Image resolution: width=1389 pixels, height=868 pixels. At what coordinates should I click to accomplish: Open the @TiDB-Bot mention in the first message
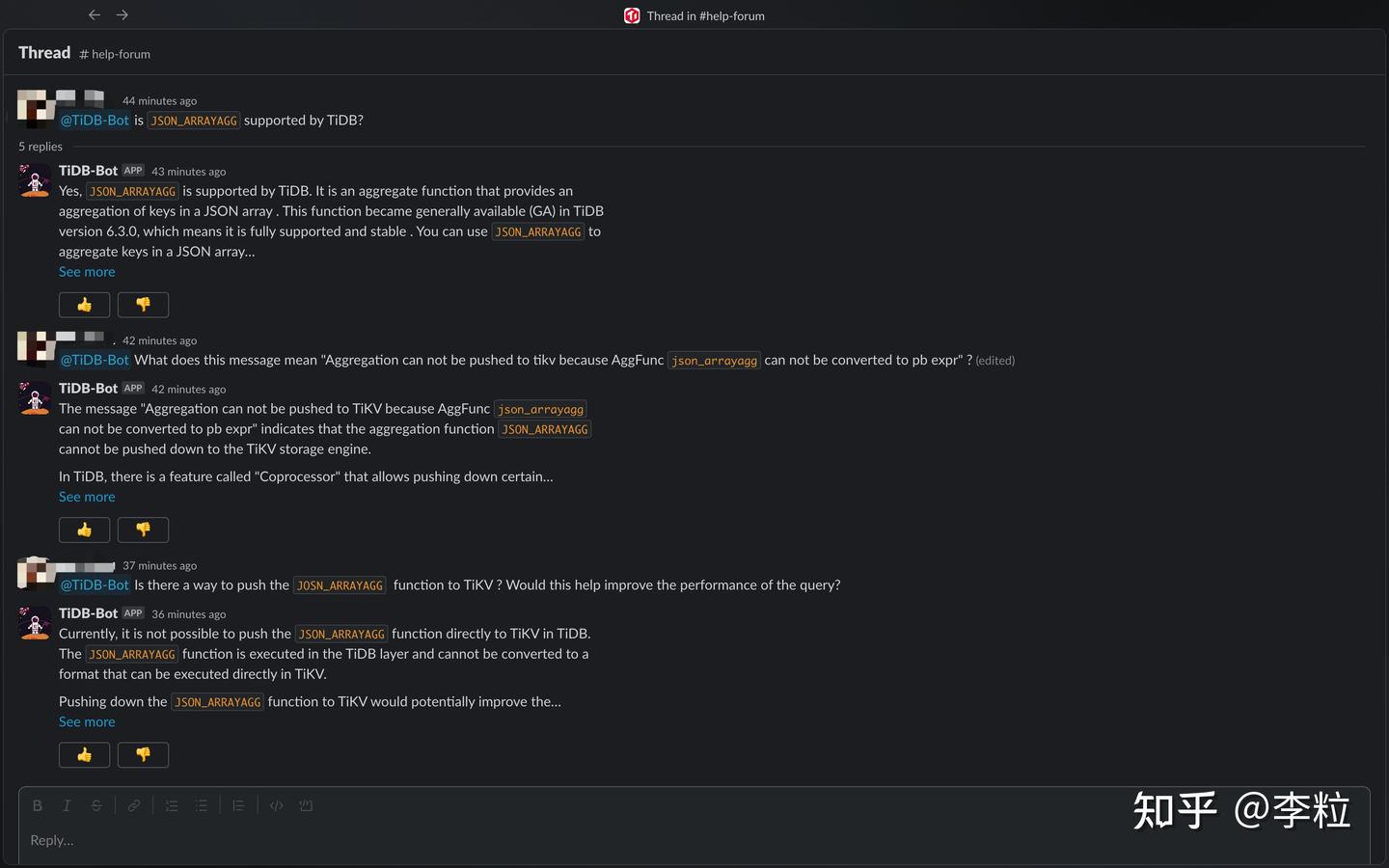click(95, 121)
